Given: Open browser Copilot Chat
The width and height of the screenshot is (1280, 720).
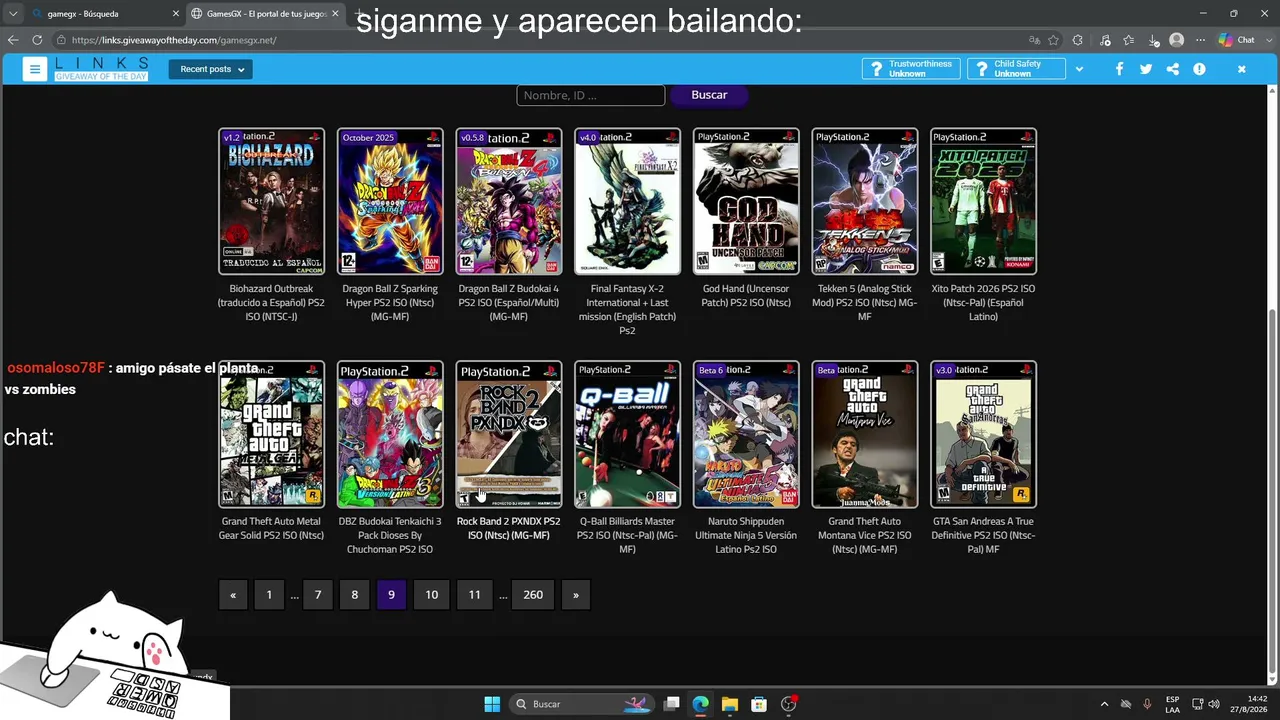Looking at the screenshot, I should (x=1237, y=40).
